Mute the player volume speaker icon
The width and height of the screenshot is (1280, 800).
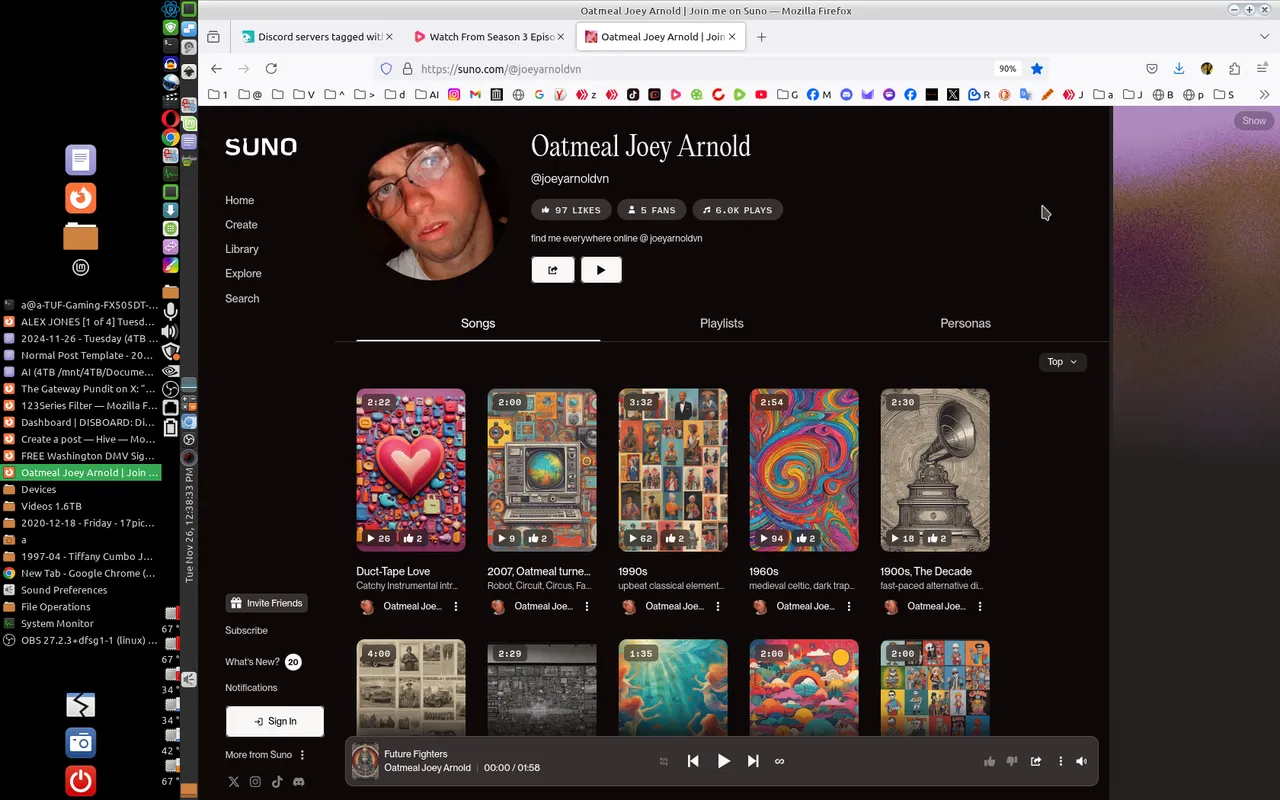pyautogui.click(x=1081, y=761)
